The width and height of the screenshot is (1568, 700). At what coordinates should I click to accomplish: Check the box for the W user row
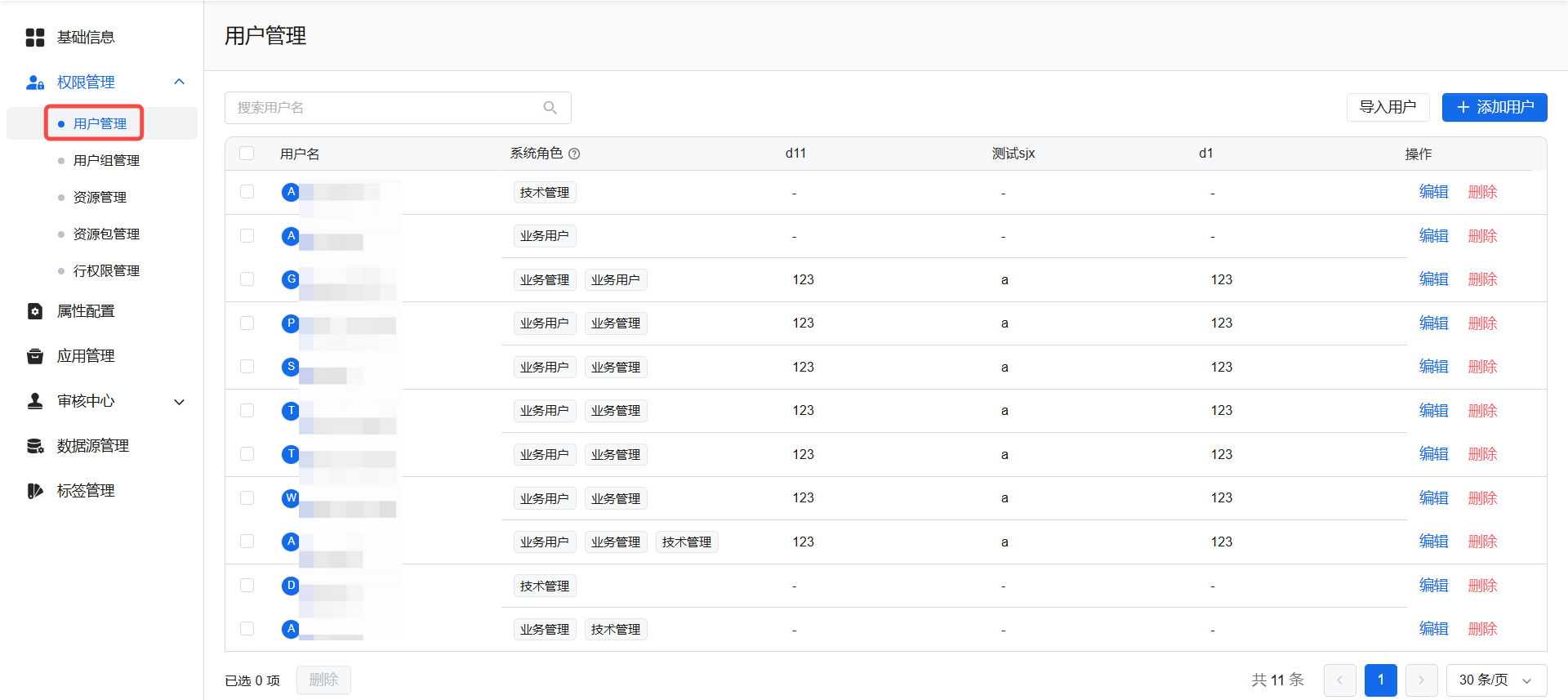pyautogui.click(x=247, y=498)
